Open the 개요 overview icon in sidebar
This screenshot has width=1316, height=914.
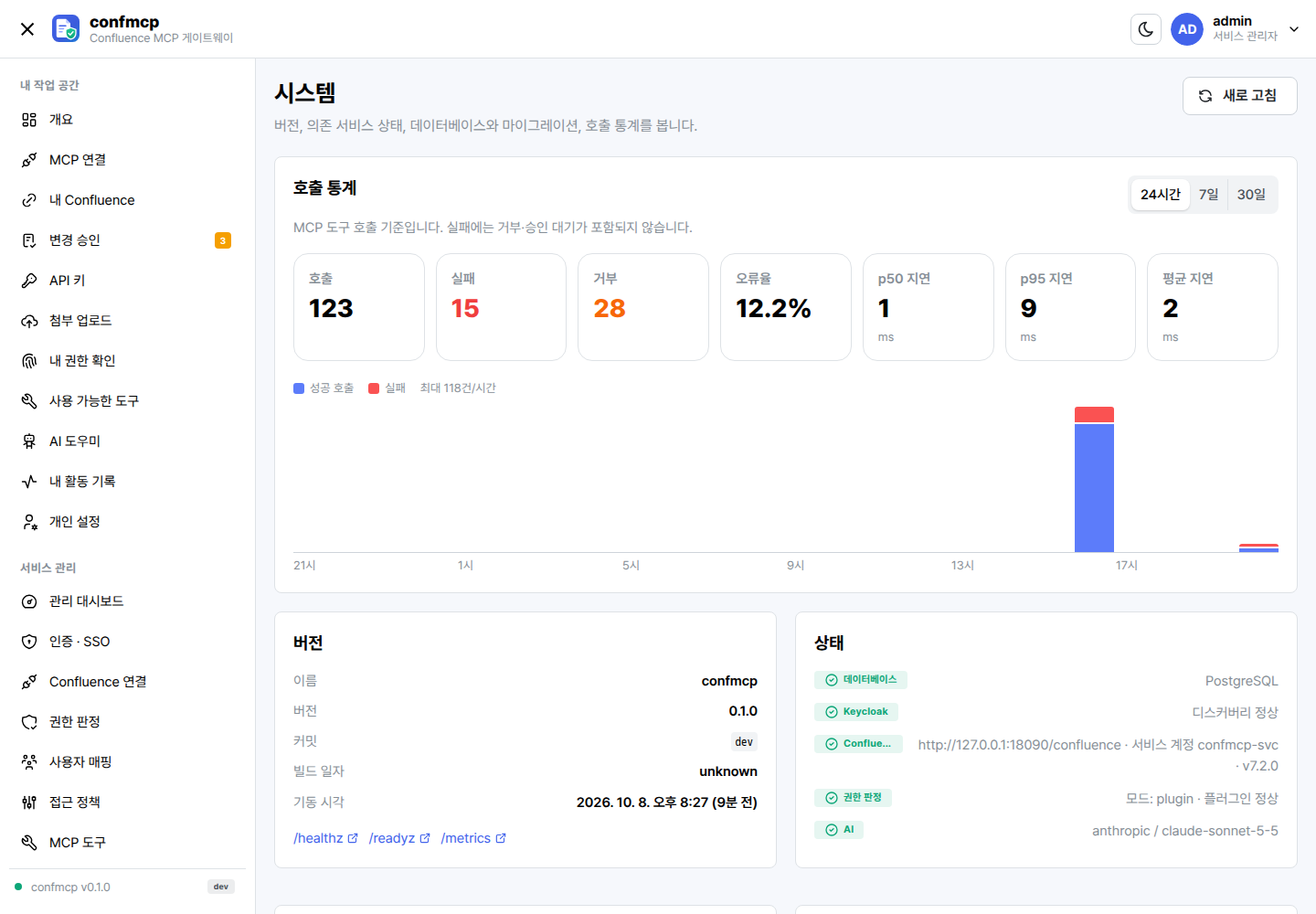[29, 120]
